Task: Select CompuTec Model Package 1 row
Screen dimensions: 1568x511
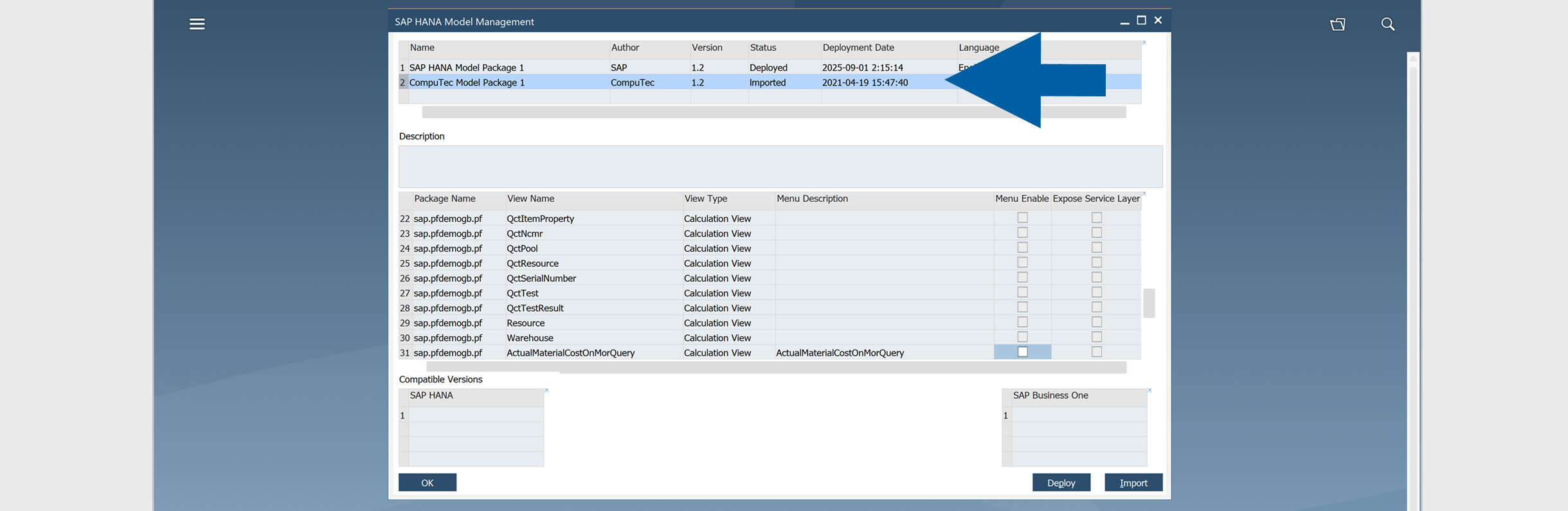Action: point(770,82)
